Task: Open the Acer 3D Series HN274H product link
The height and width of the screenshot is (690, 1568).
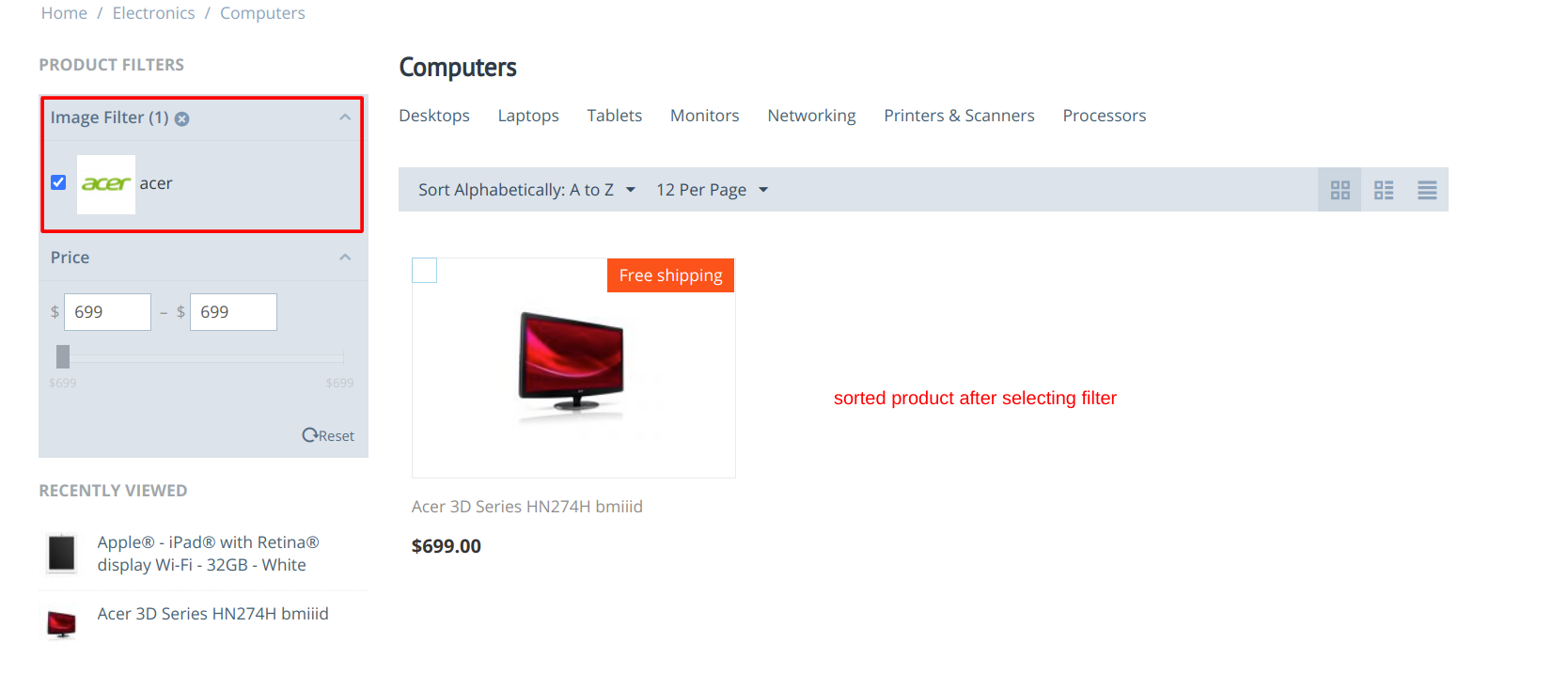Action: pyautogui.click(x=527, y=507)
